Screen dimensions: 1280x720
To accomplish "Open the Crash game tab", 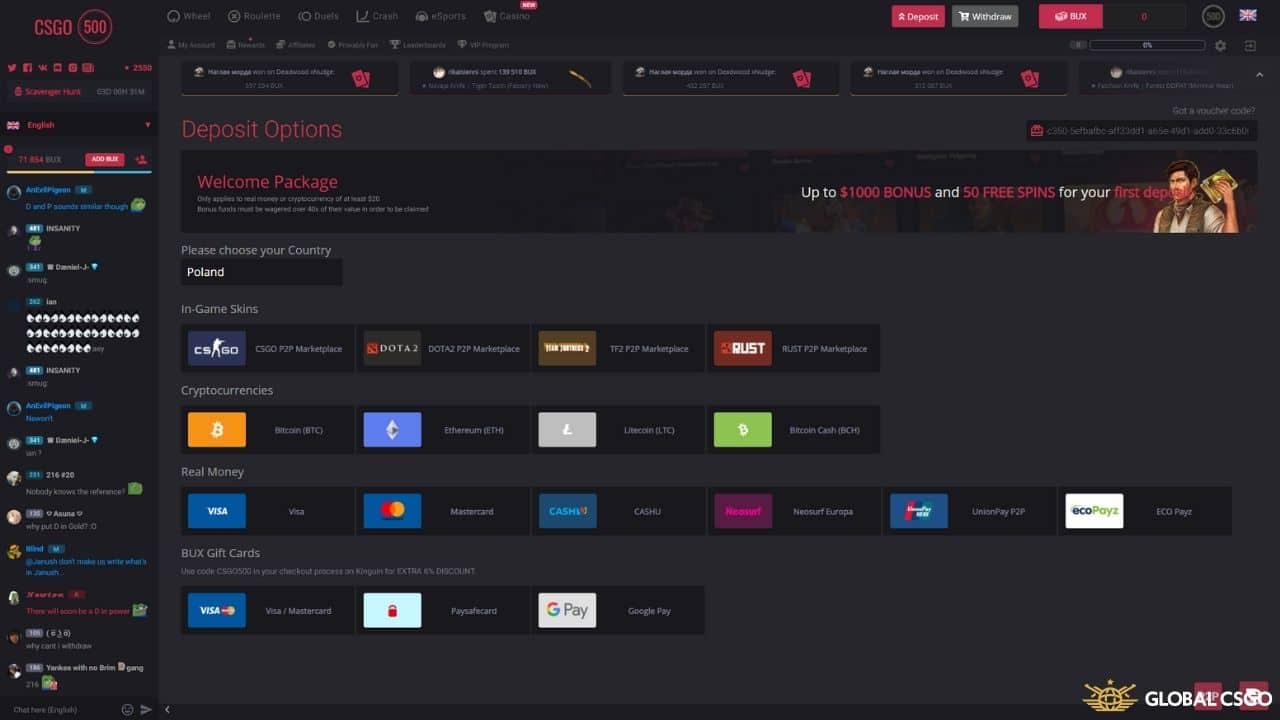I will pos(377,16).
